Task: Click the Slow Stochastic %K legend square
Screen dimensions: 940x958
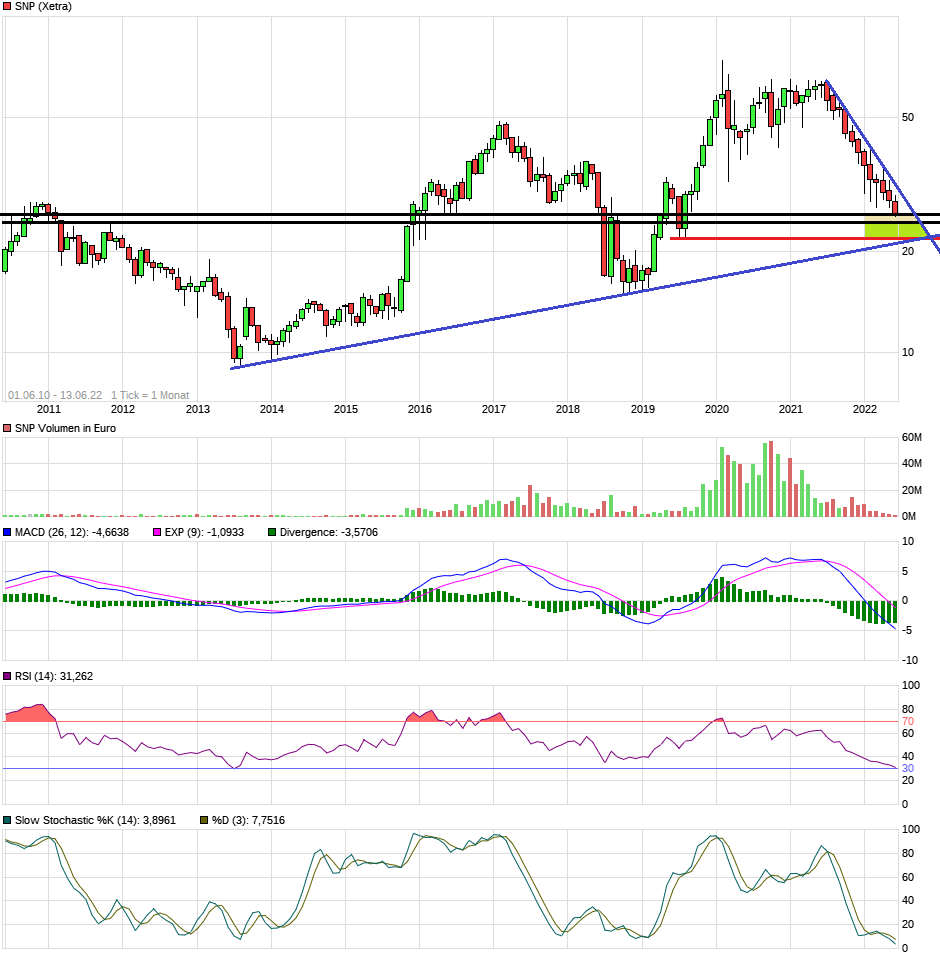Action: coord(7,821)
